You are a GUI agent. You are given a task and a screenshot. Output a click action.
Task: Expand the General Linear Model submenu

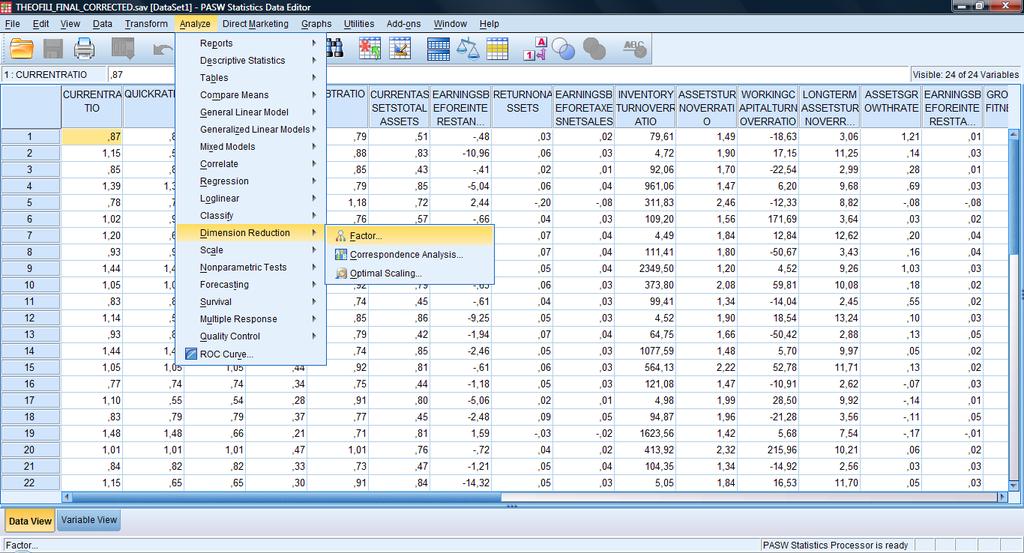point(251,112)
